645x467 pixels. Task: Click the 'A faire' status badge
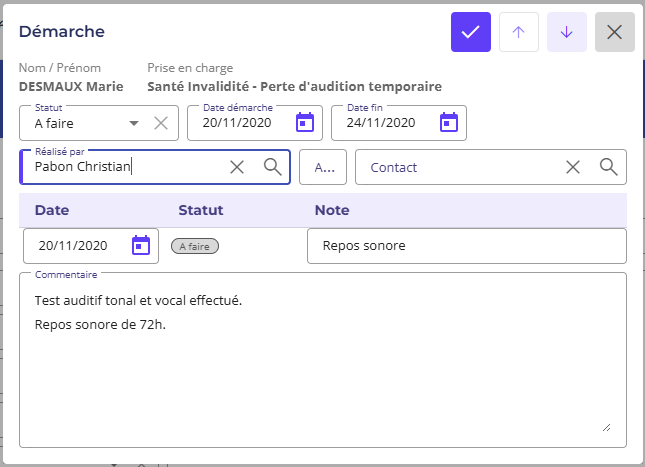pos(194,245)
